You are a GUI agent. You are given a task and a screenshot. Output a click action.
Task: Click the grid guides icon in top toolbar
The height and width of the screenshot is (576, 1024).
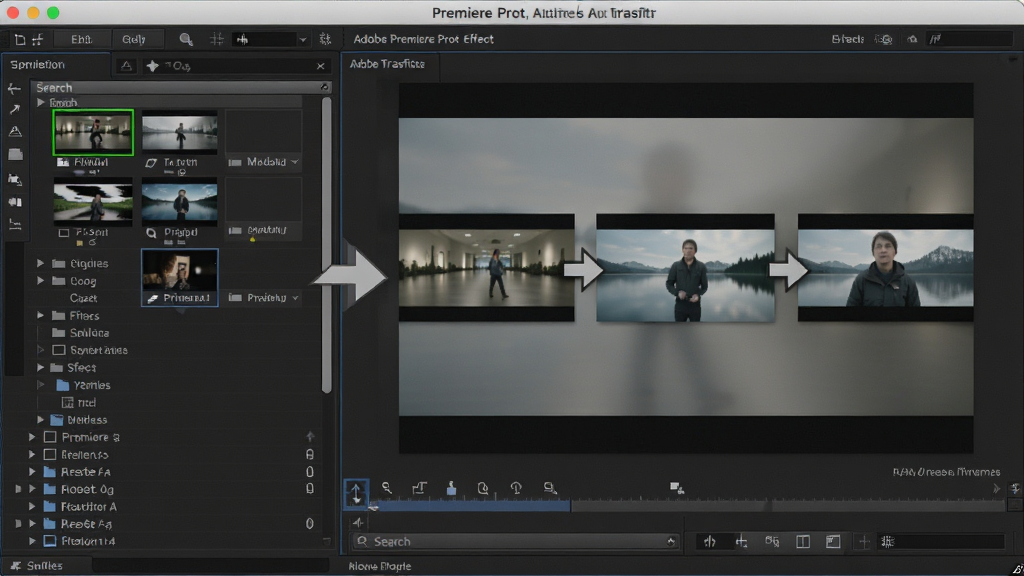(217, 40)
